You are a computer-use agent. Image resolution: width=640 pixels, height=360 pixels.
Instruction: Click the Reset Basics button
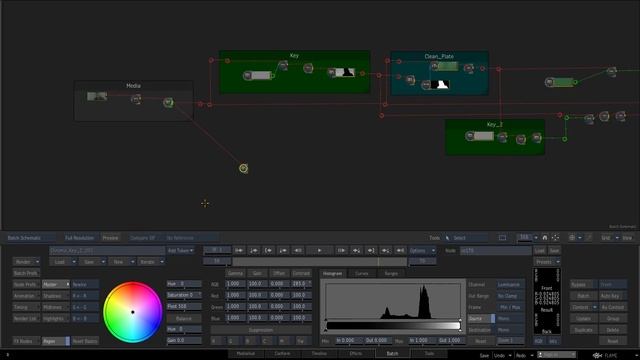coord(85,341)
